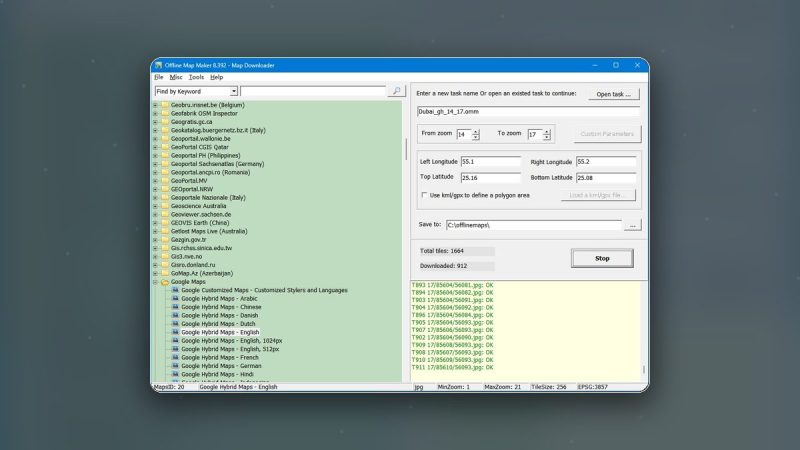The image size is (800, 450).
Task: Open the Tools menu
Action: (x=196, y=77)
